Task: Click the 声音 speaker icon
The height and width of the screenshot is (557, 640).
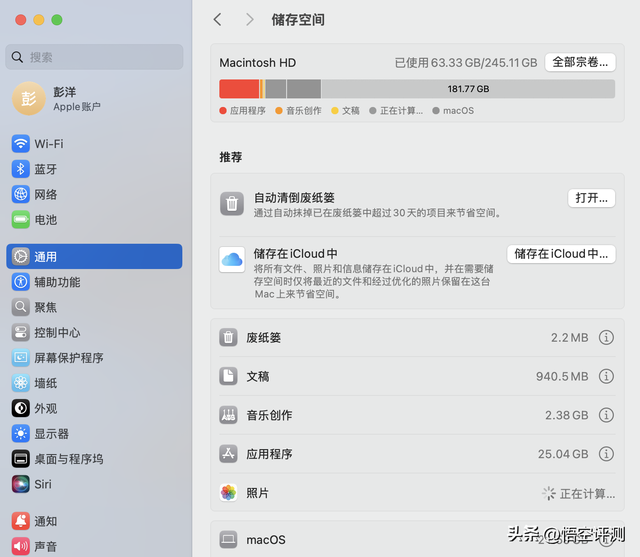Action: (x=20, y=546)
